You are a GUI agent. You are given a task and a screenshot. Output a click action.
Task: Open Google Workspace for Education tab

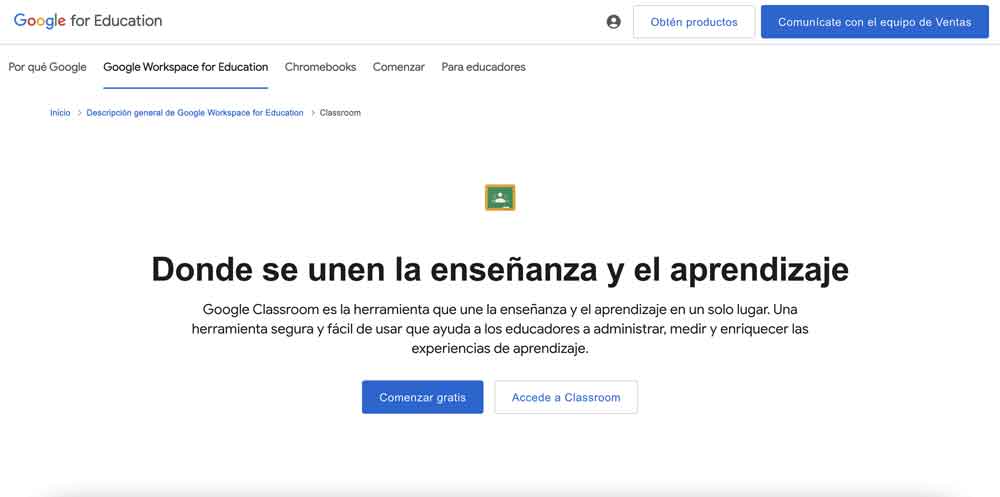(x=186, y=67)
